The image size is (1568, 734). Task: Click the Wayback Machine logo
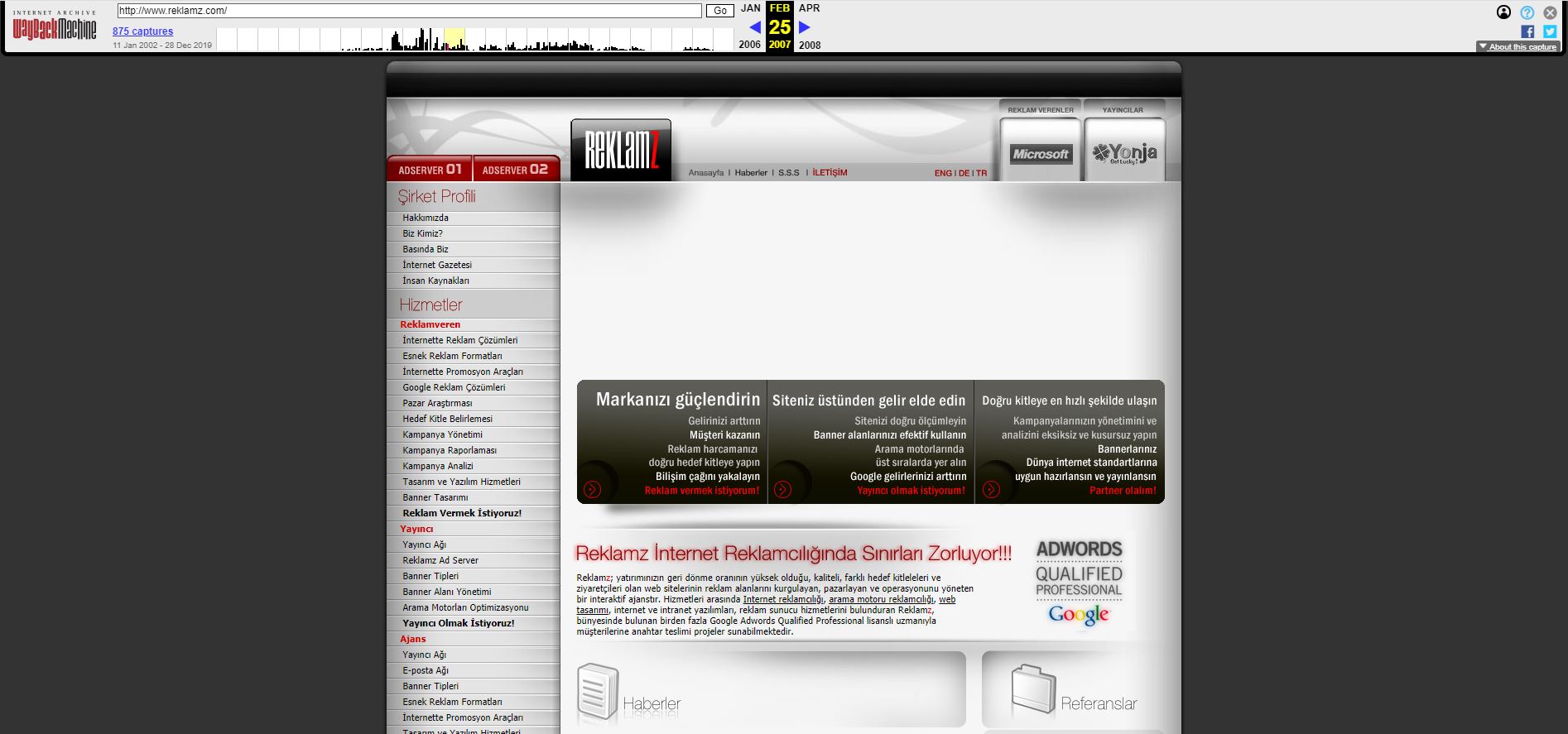[x=55, y=28]
